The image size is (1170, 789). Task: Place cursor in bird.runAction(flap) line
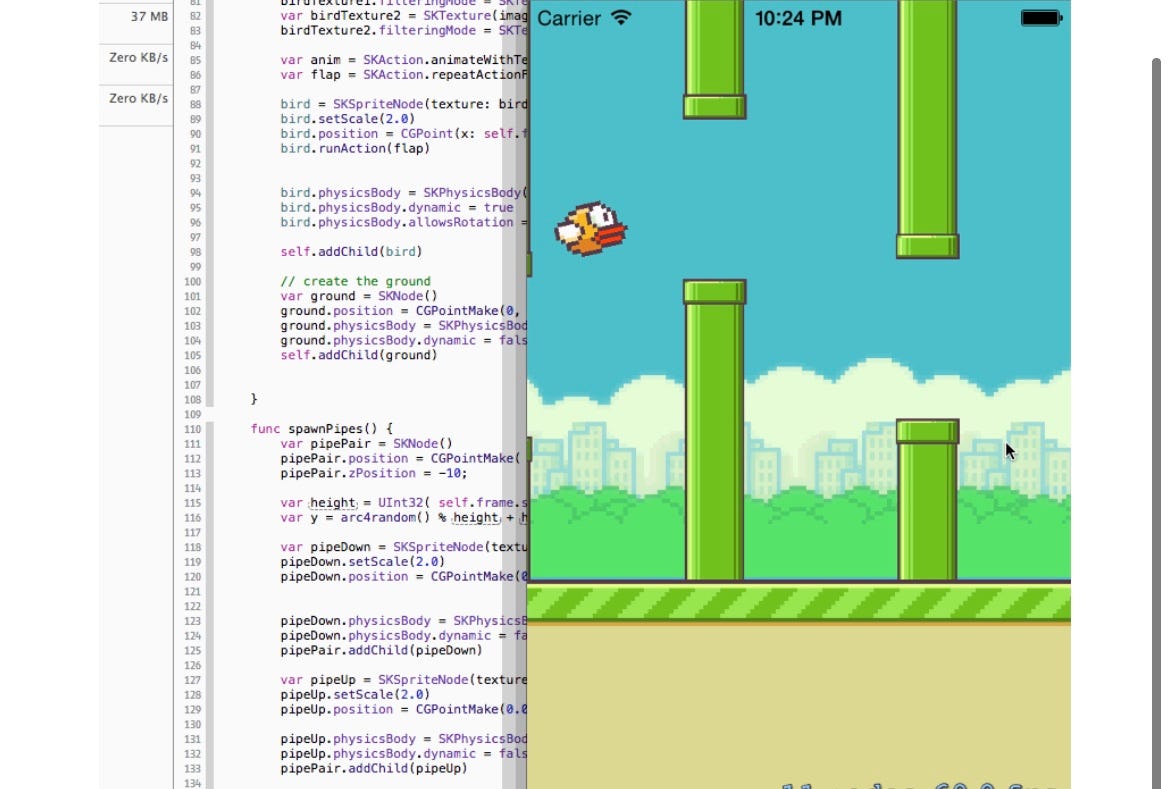coord(355,149)
